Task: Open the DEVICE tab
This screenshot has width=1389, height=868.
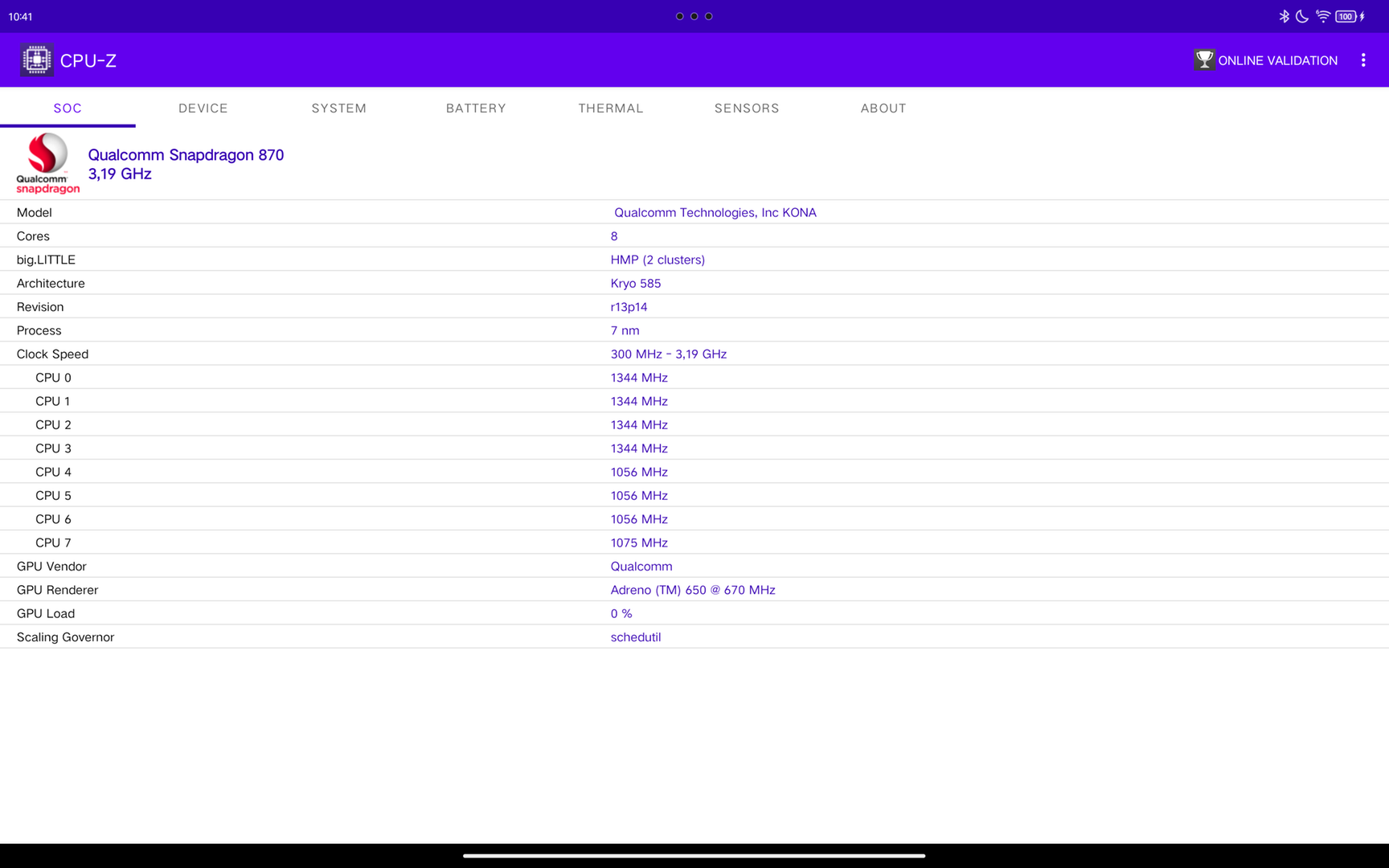Action: click(203, 108)
